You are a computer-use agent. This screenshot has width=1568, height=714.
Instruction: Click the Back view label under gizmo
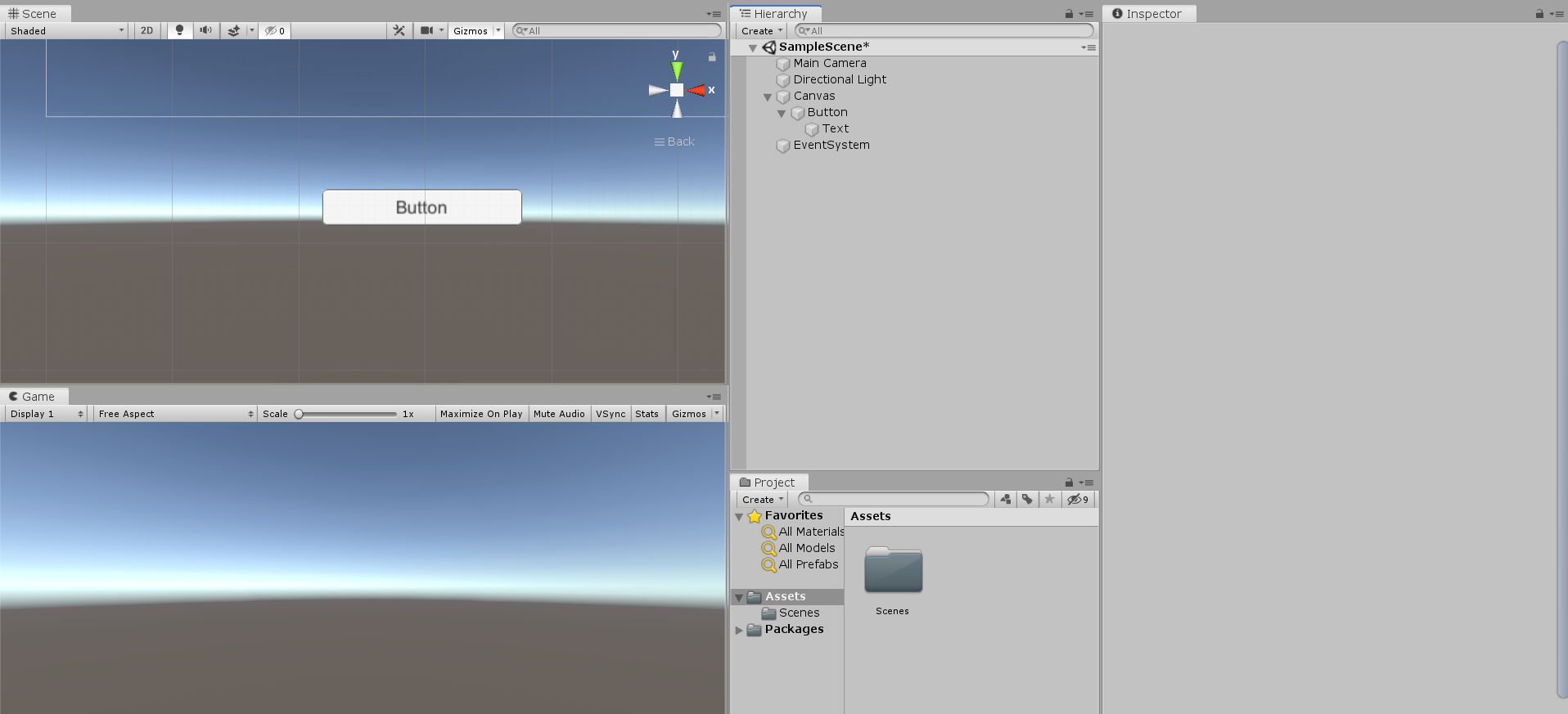coord(674,141)
